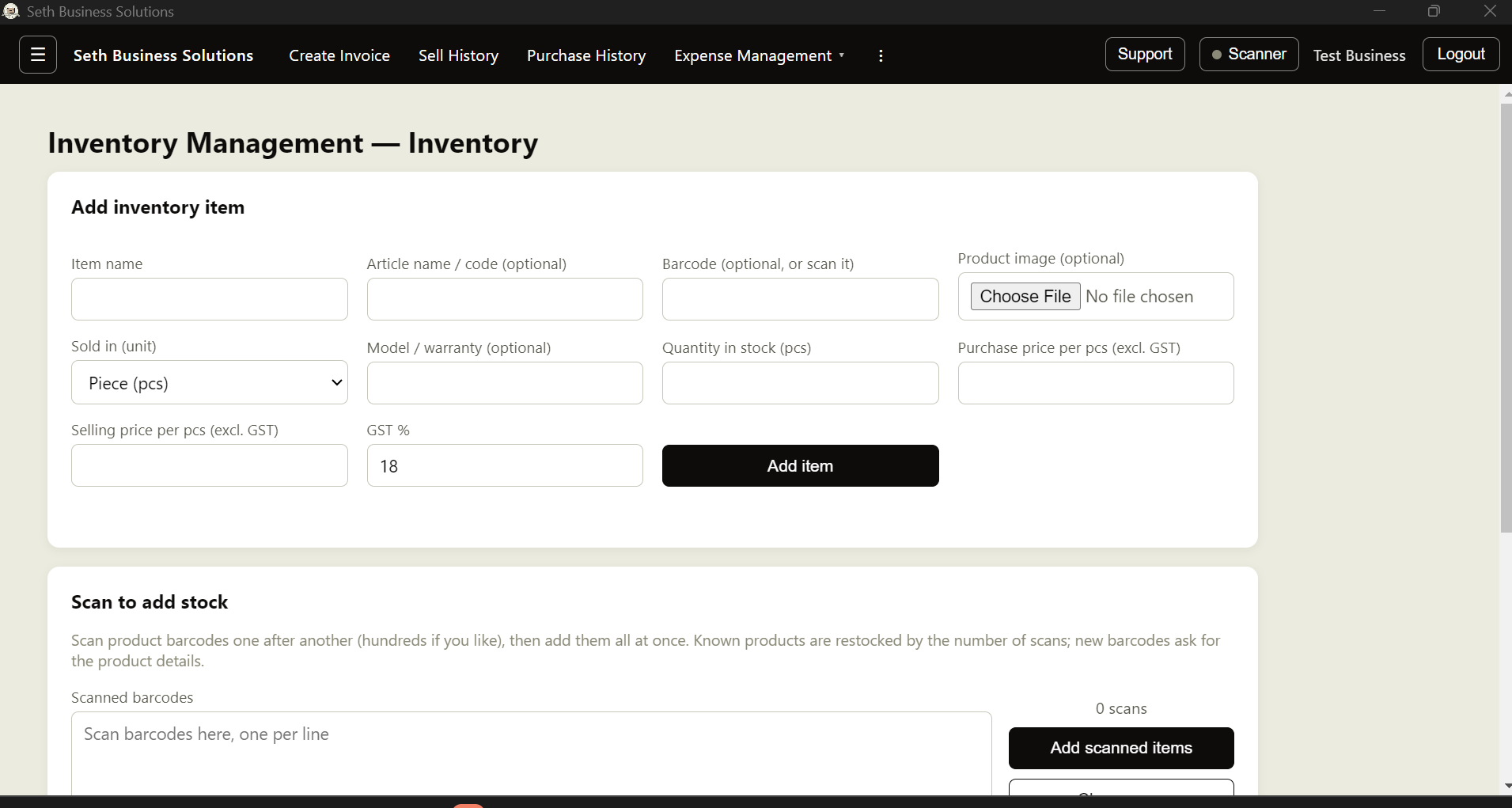This screenshot has width=1512, height=808.
Task: Click the app logo in title bar
Action: tap(11, 11)
